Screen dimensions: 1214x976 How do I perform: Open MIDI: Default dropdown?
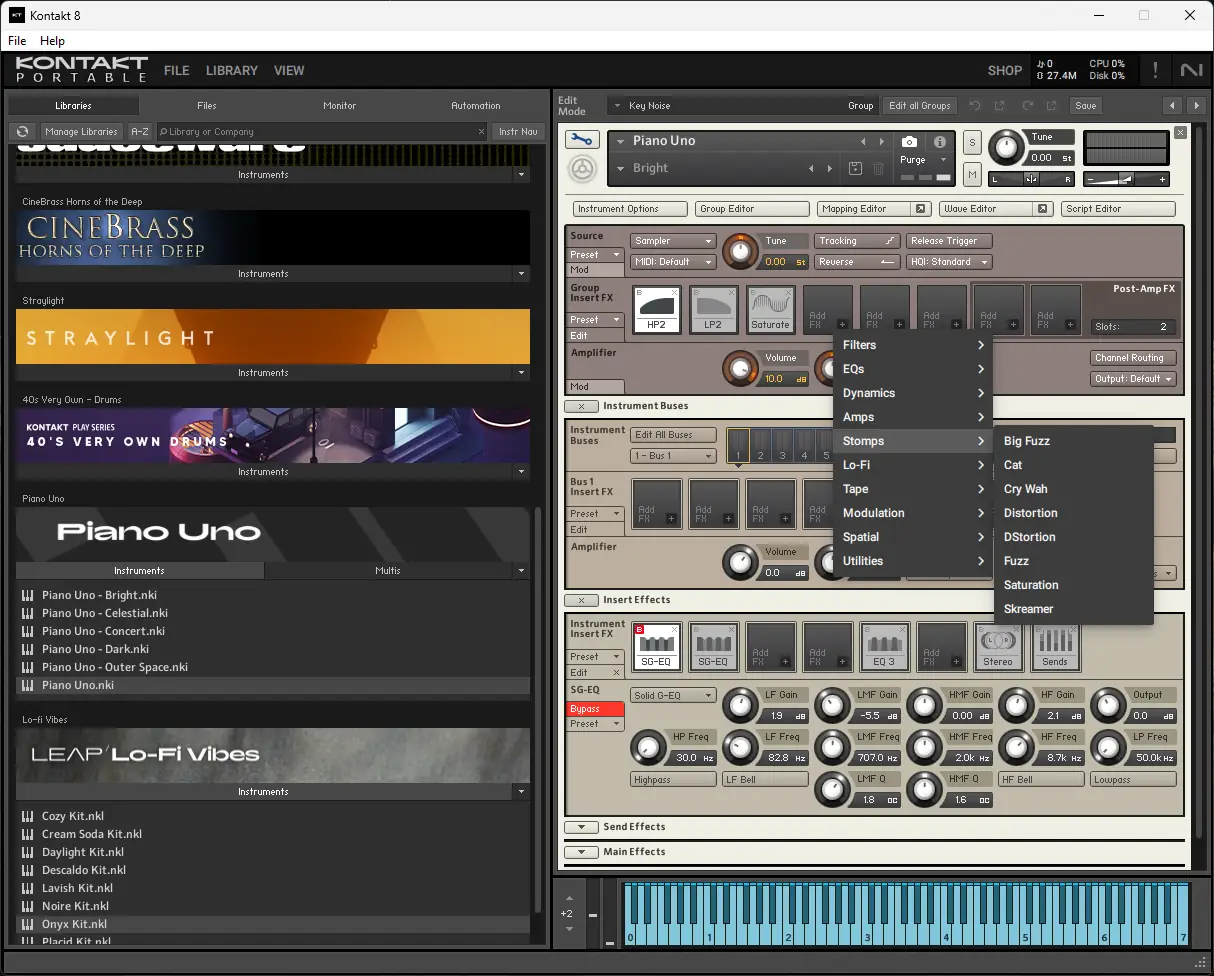[673, 262]
